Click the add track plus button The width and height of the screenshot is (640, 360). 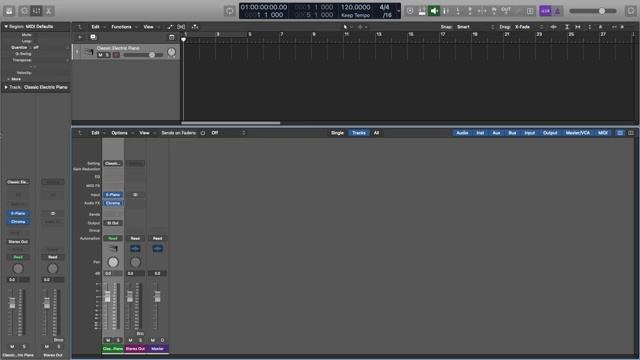coord(80,37)
